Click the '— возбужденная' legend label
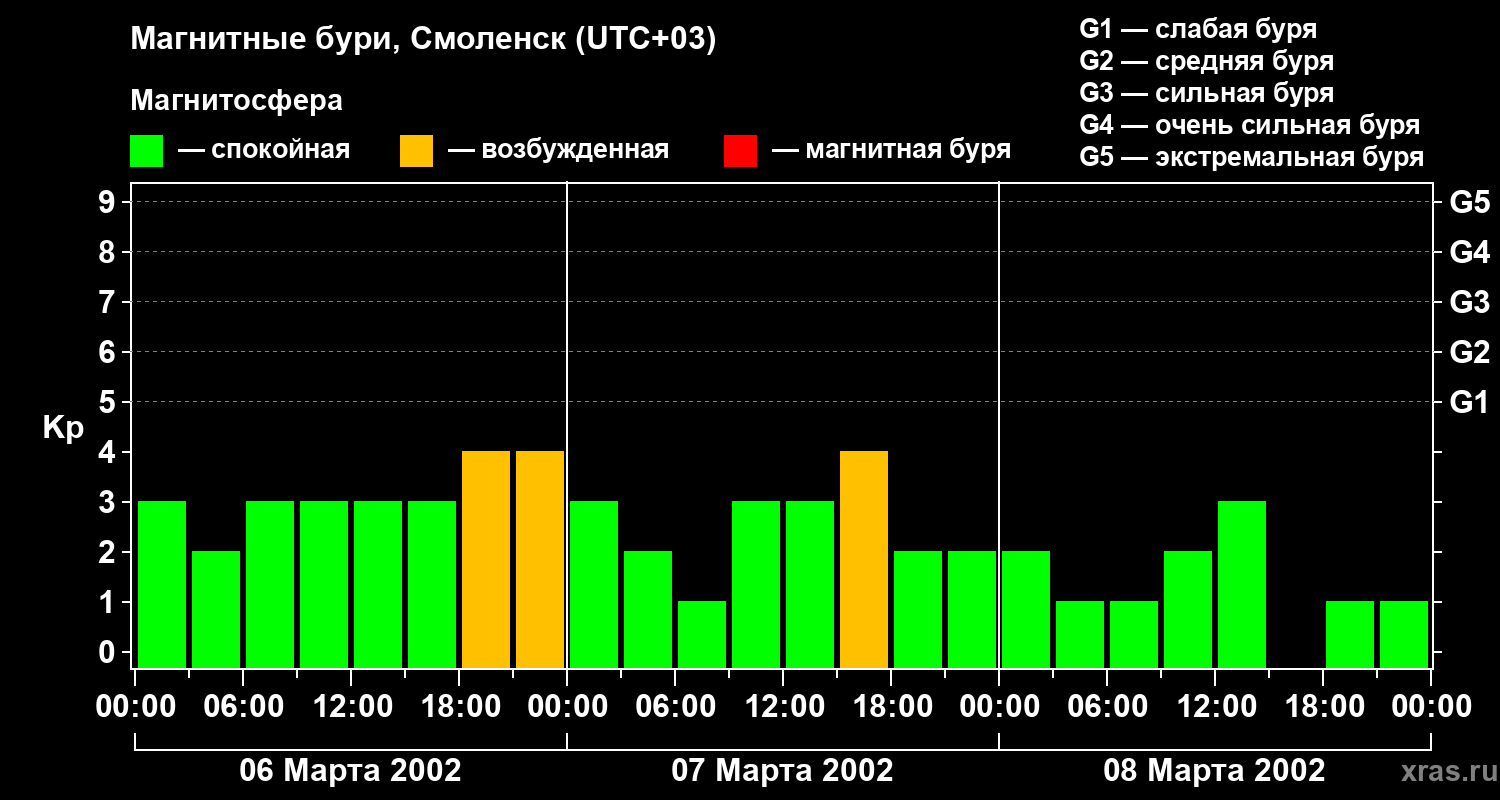This screenshot has height=800, width=1500. tap(558, 151)
